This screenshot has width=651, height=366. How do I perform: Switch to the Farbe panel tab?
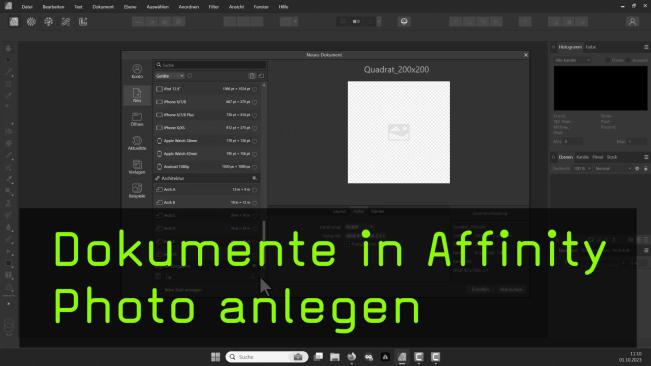(x=591, y=47)
